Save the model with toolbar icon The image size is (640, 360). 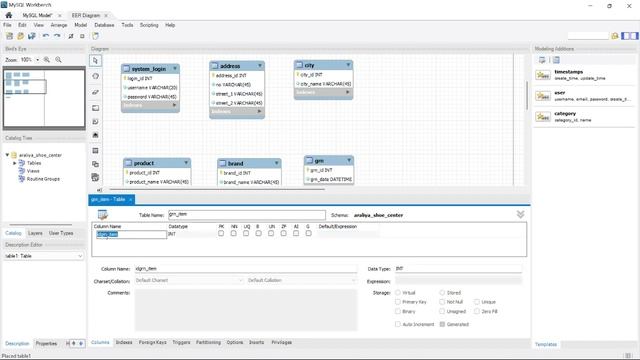pos(31,36)
